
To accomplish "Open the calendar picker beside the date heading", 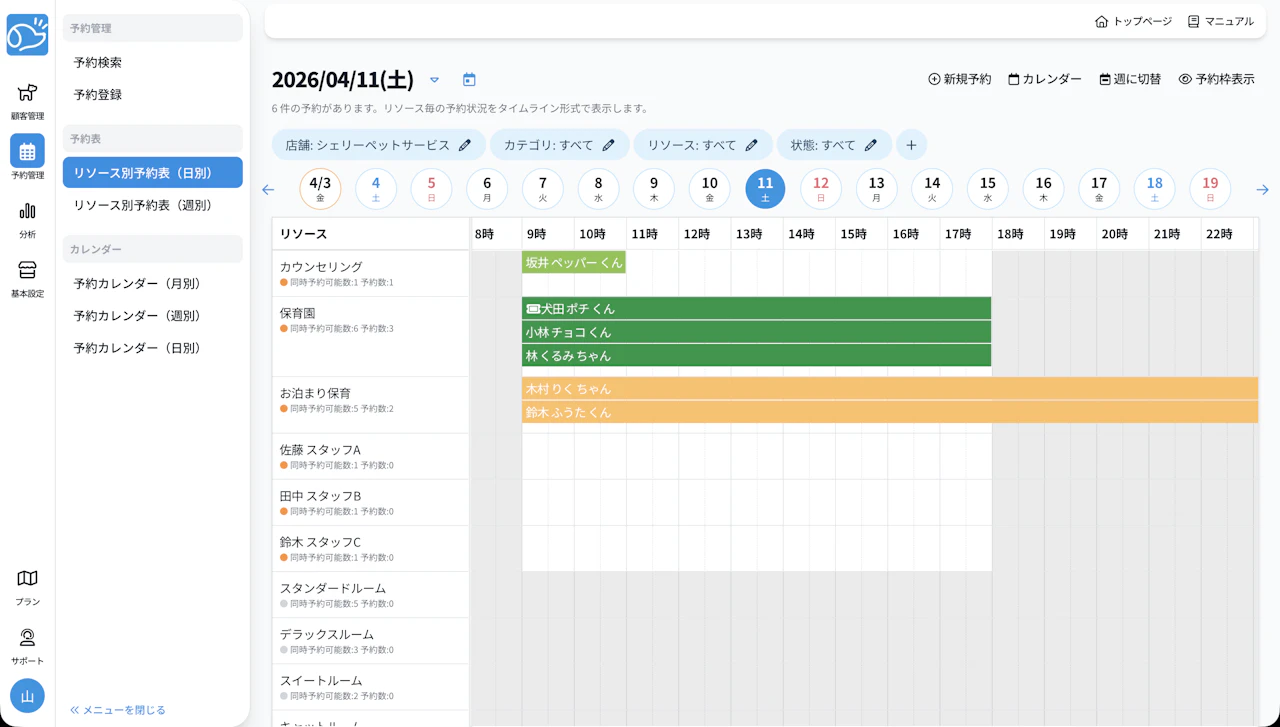I will (469, 79).
